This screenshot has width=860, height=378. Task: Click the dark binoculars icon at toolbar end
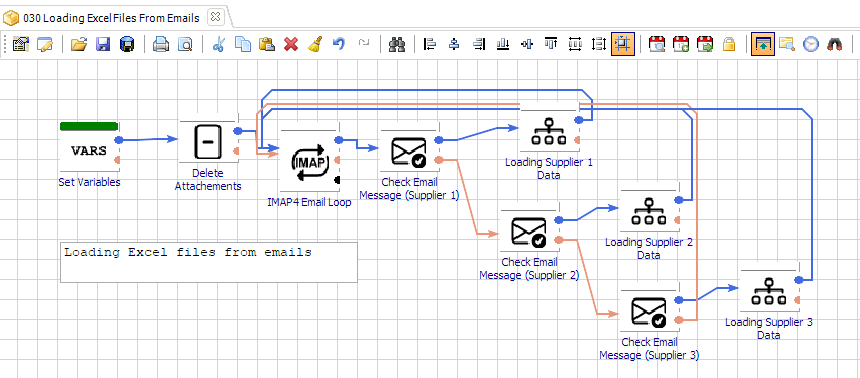[835, 44]
